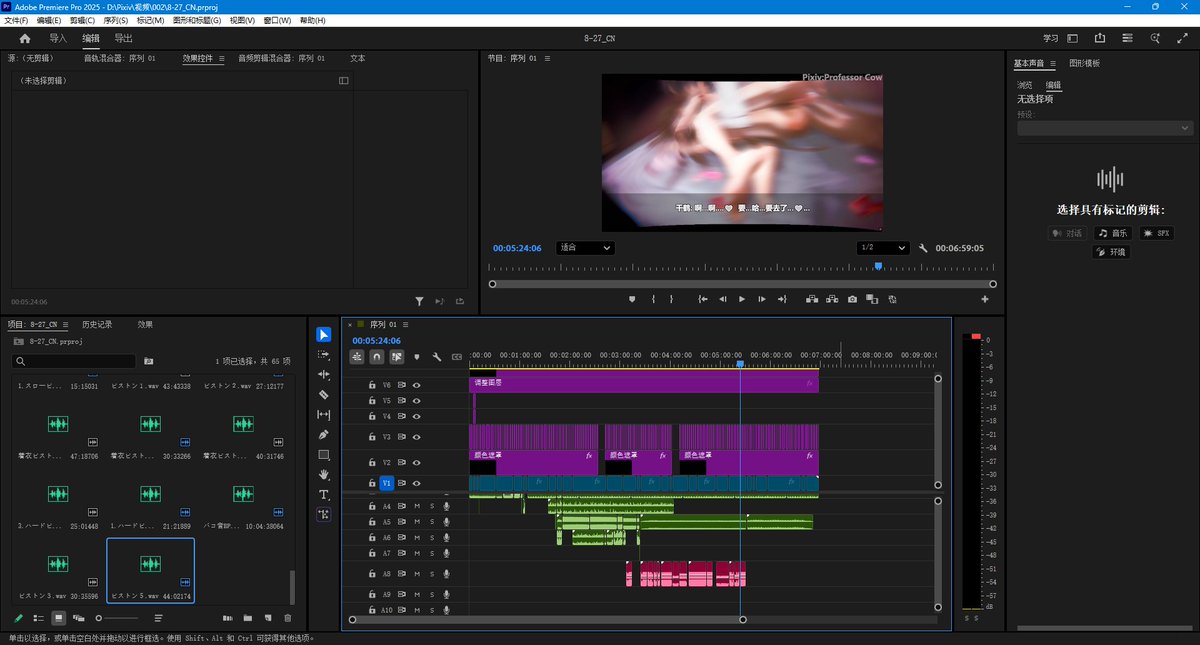The image size is (1200, 645).
Task: Select the Selection arrow tool
Action: click(324, 334)
